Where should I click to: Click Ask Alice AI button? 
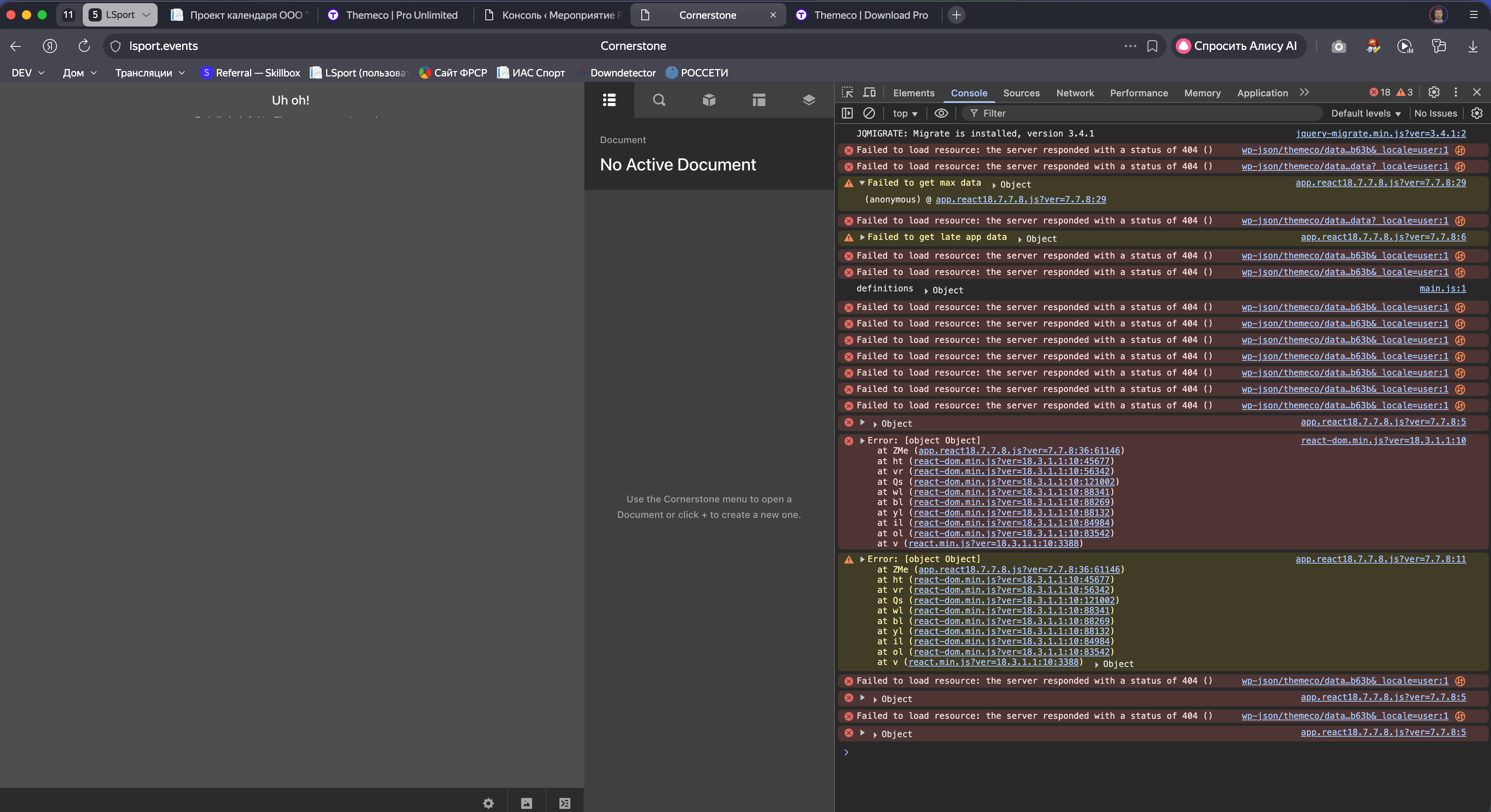click(1238, 46)
